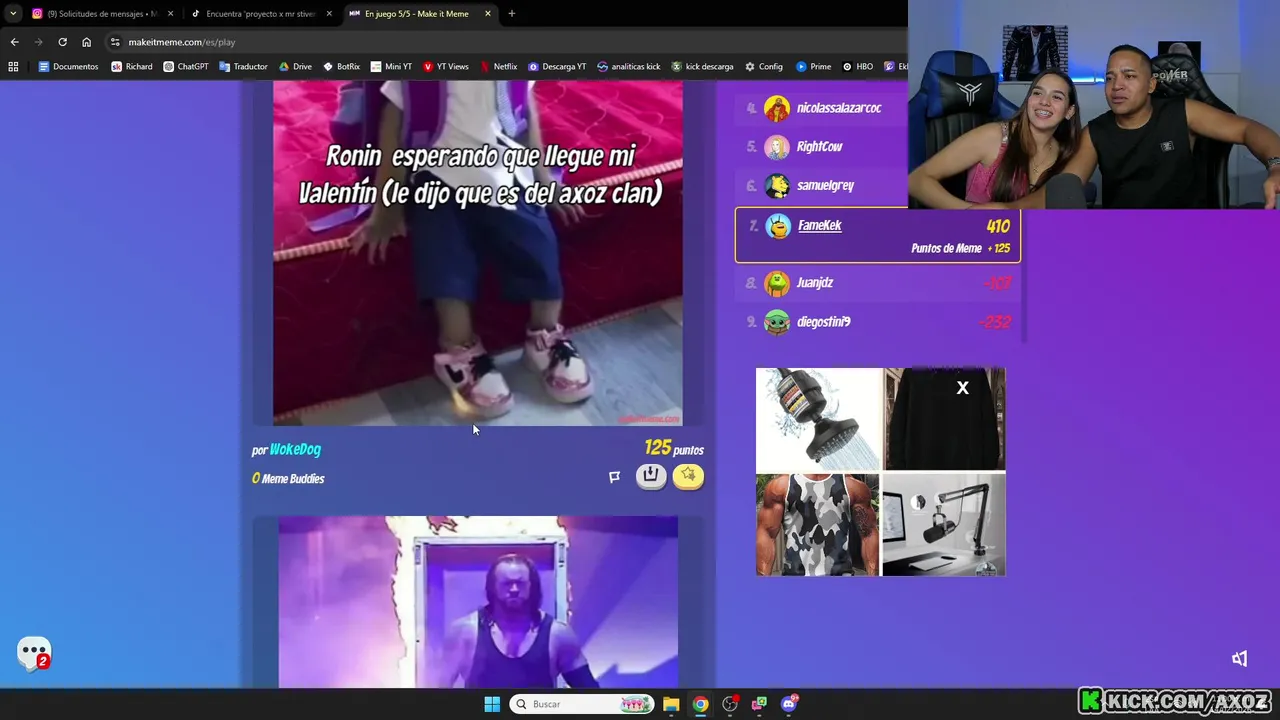Select player diegostin9 in leaderboard
1280x720 pixels.
[823, 322]
